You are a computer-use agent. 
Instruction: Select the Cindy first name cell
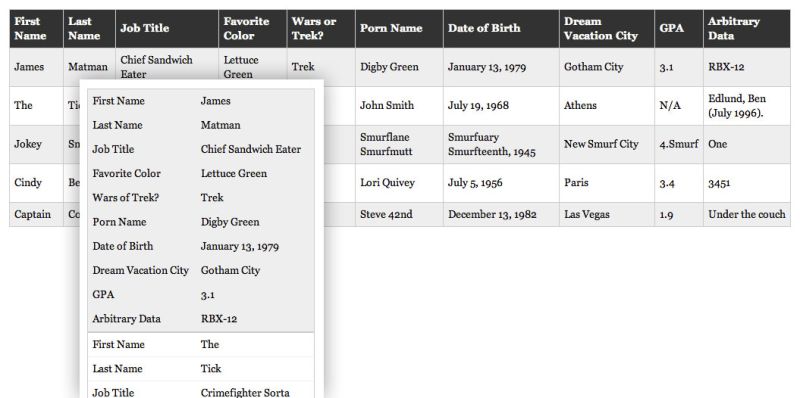point(36,183)
